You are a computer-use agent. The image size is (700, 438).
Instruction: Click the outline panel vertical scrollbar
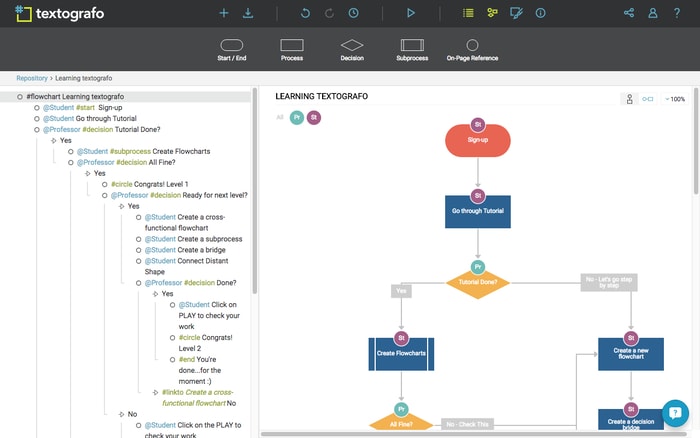(x=255, y=191)
